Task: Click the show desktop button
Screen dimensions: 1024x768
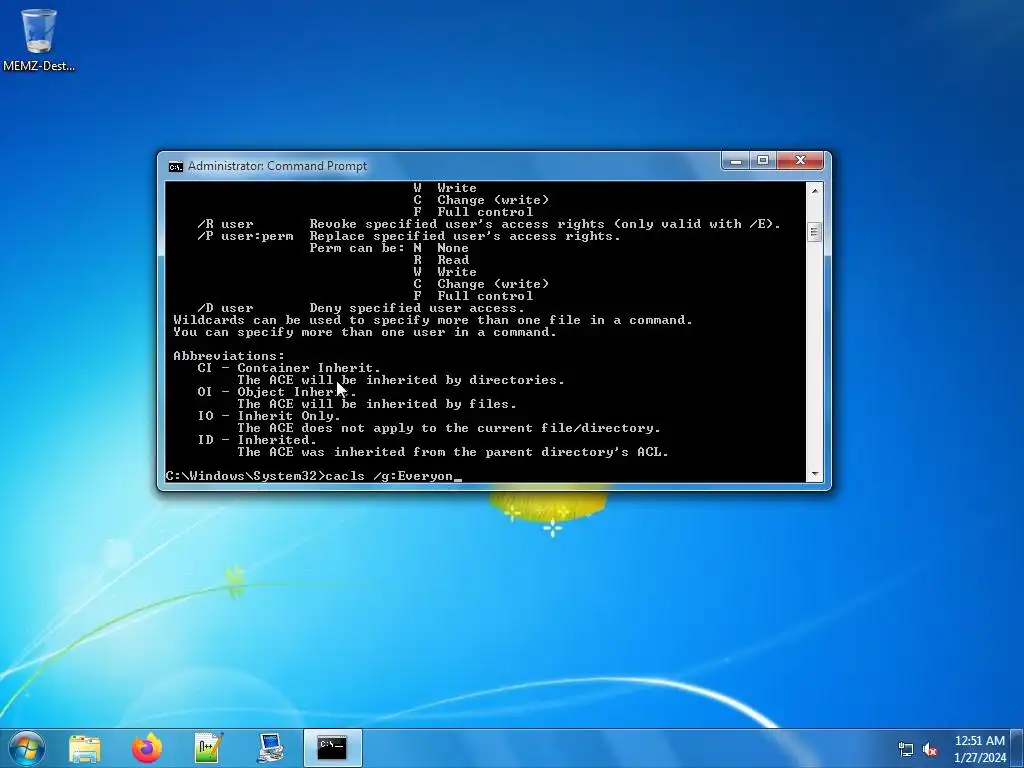Action: click(1019, 749)
